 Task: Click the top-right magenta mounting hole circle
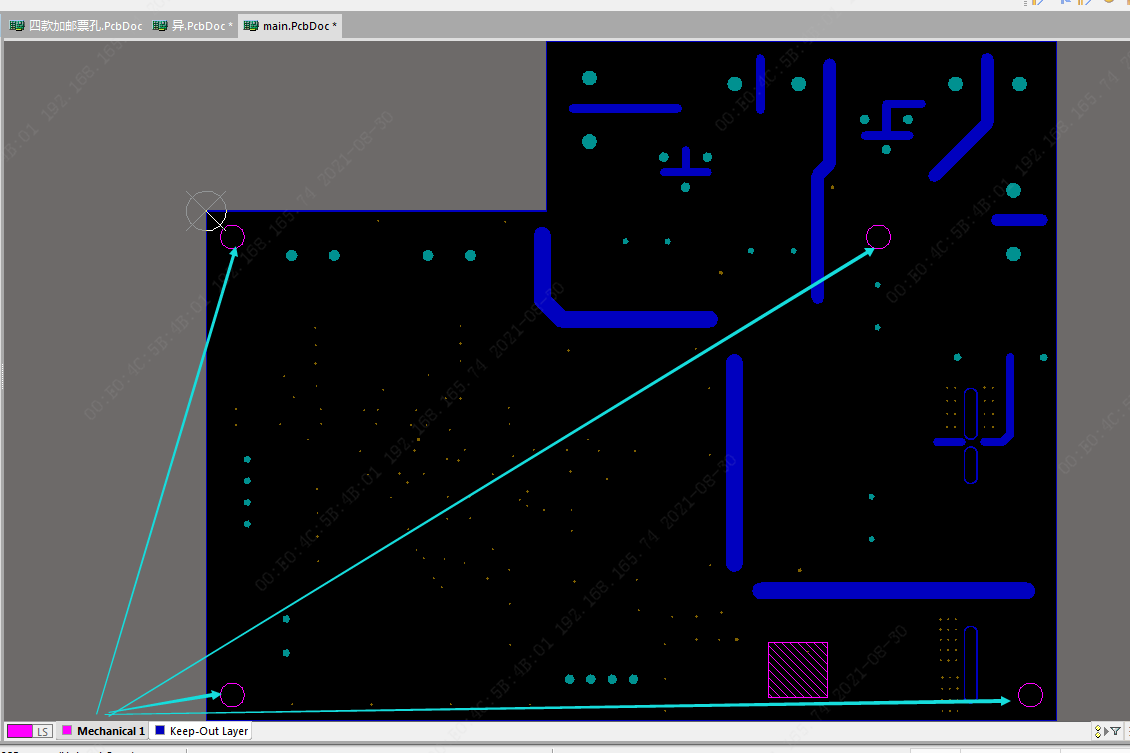tap(878, 237)
